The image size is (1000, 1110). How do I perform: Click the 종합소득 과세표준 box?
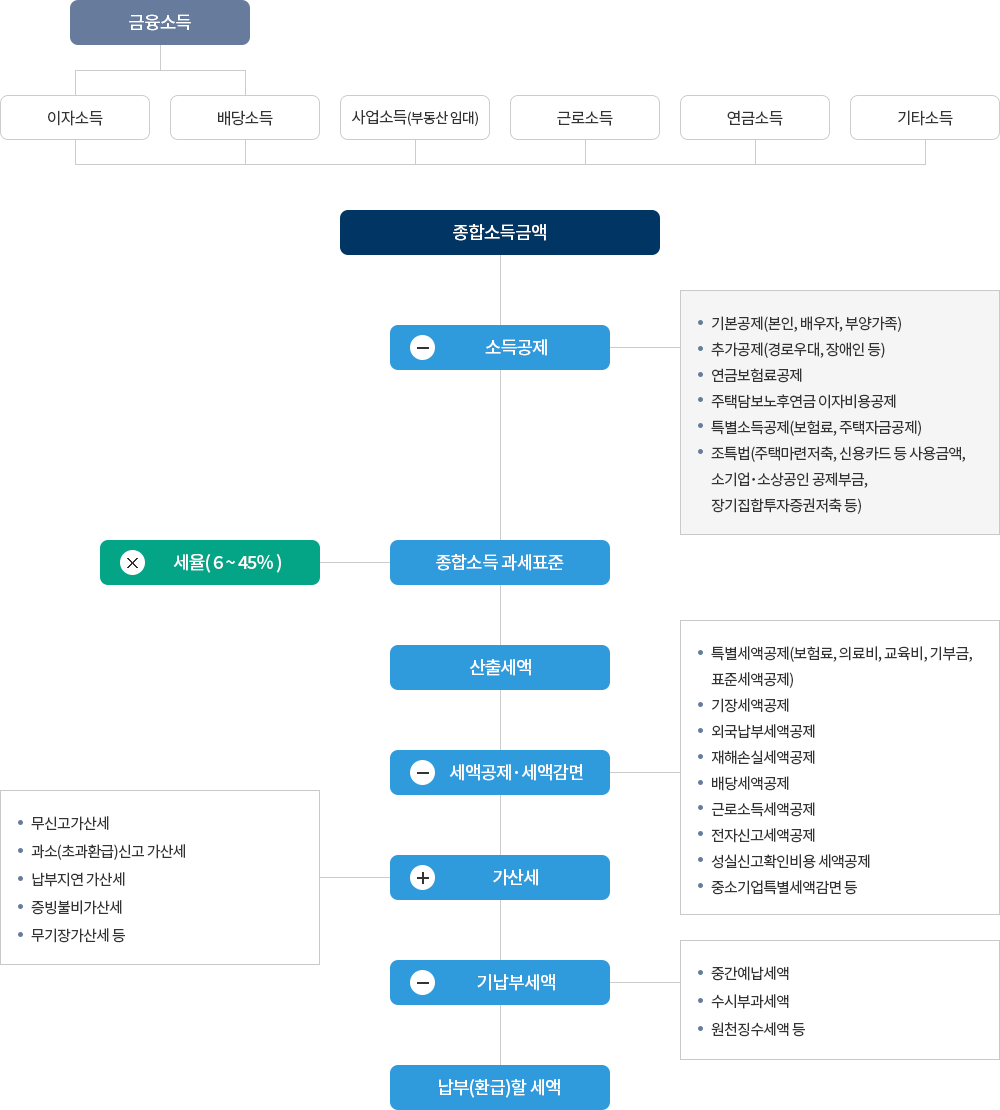[x=500, y=562]
